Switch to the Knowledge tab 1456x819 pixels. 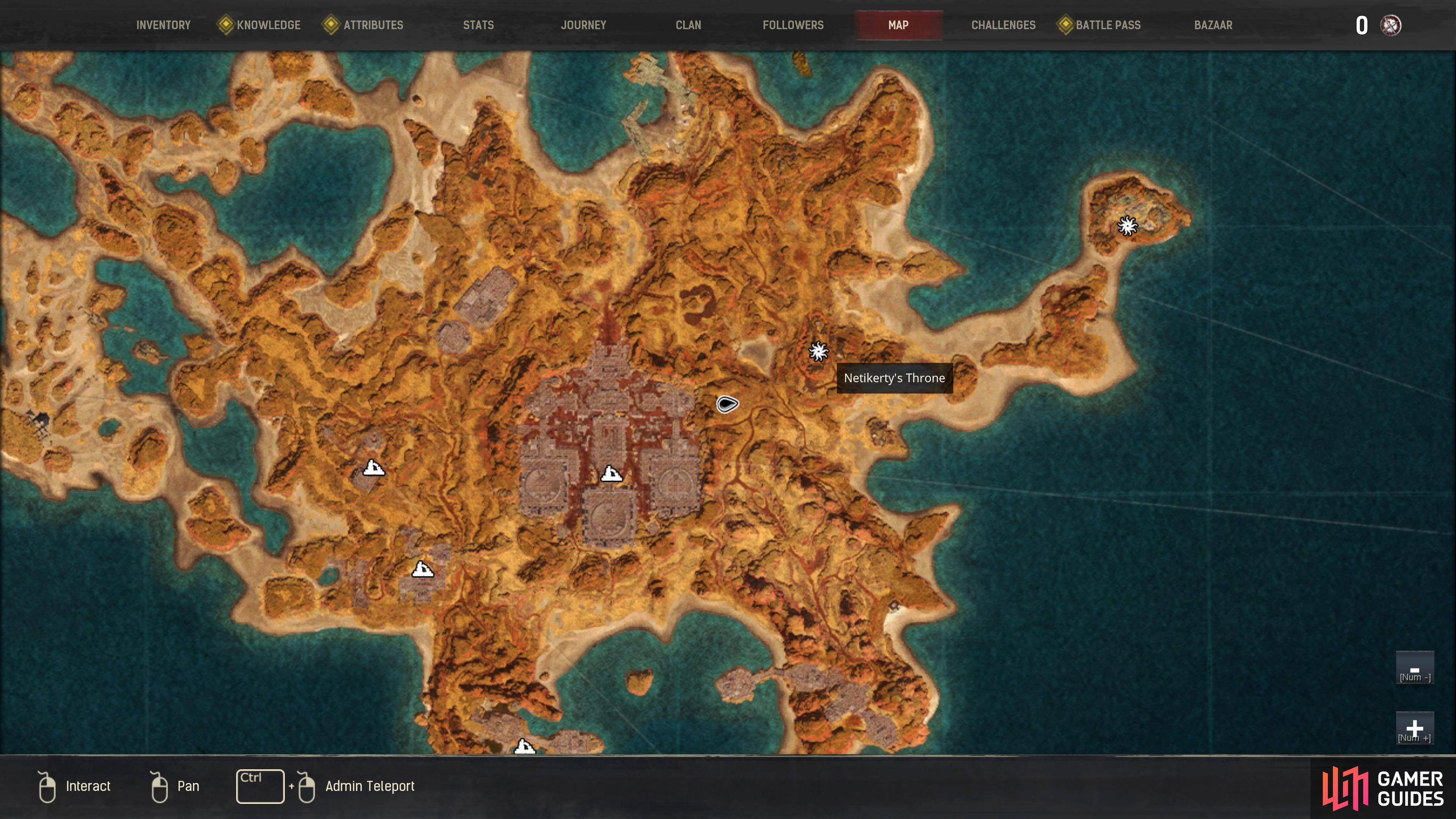coord(268,25)
